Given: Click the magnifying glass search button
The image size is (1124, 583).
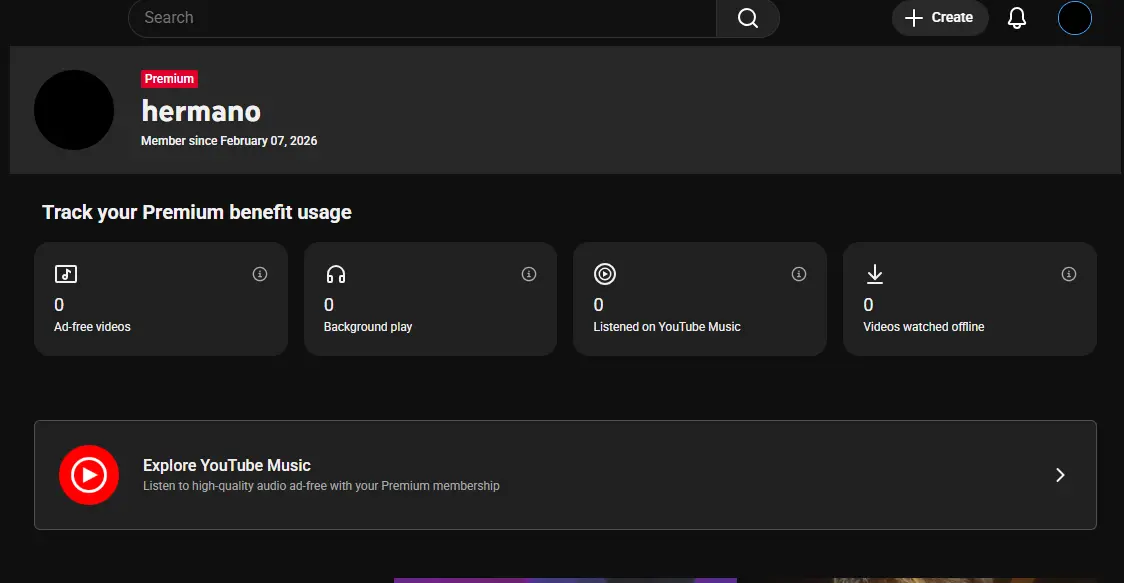Looking at the screenshot, I should click(x=748, y=18).
